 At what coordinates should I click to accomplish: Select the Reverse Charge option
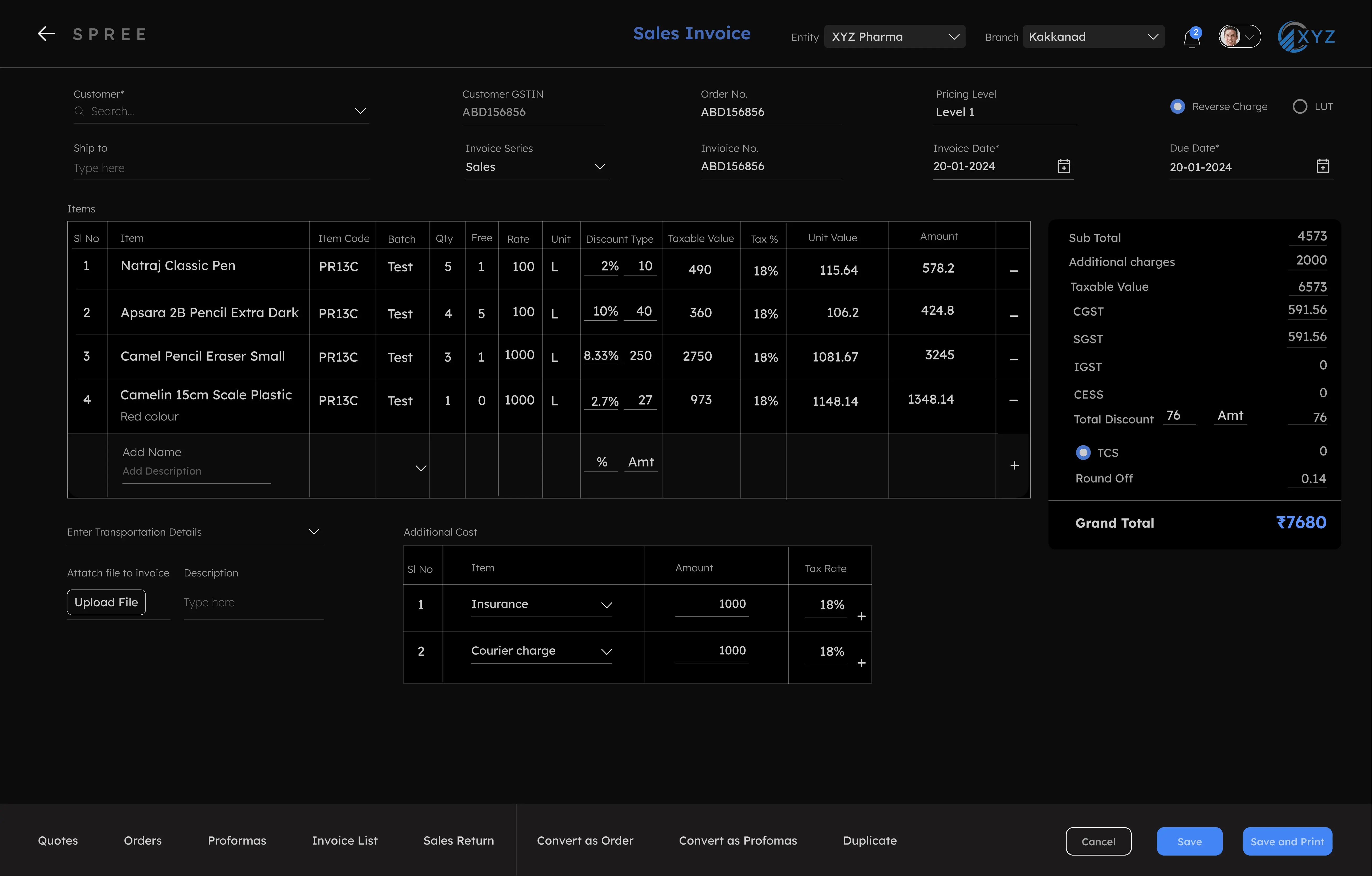point(1177,106)
